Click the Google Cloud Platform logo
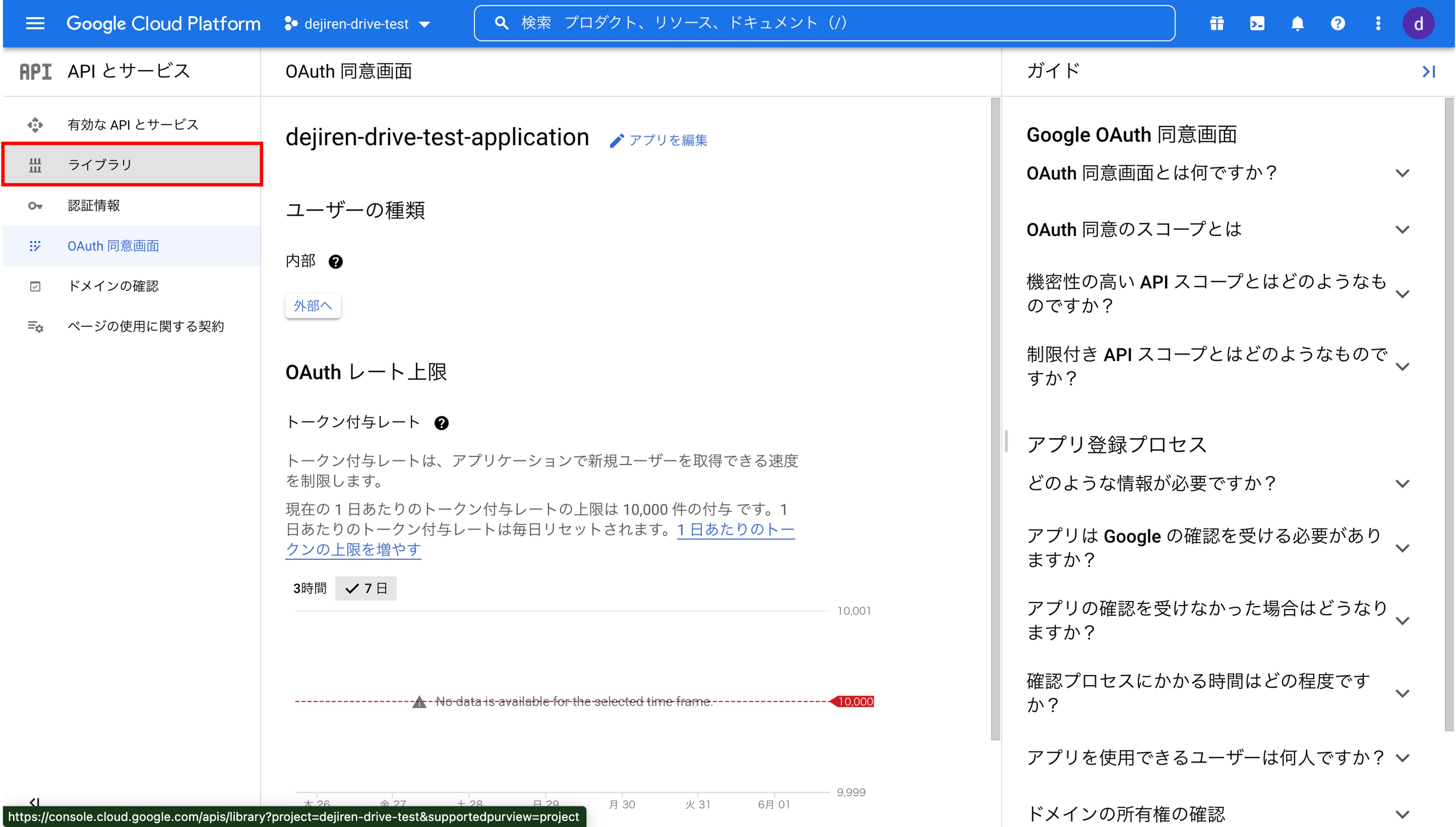 (x=164, y=23)
